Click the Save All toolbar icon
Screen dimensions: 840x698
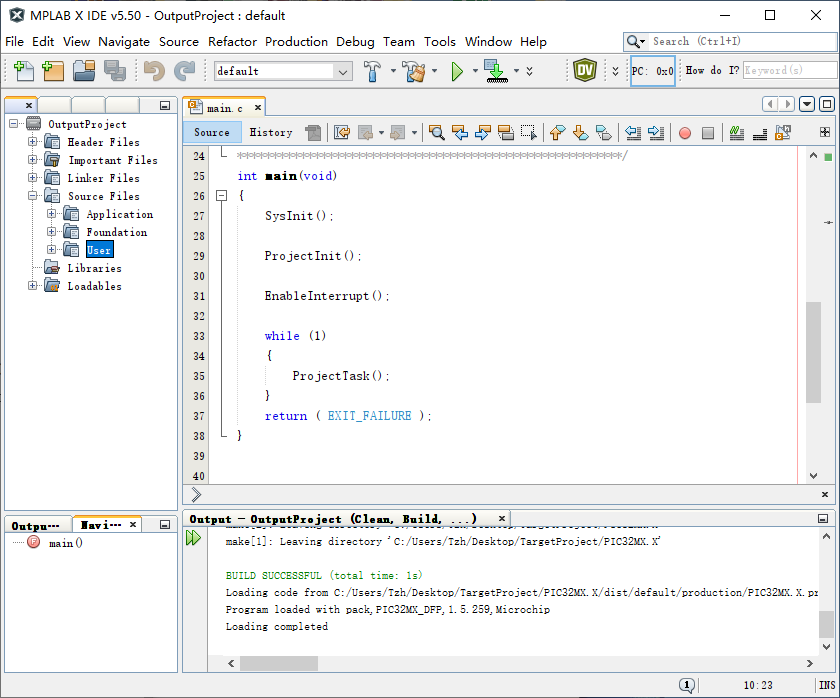115,71
